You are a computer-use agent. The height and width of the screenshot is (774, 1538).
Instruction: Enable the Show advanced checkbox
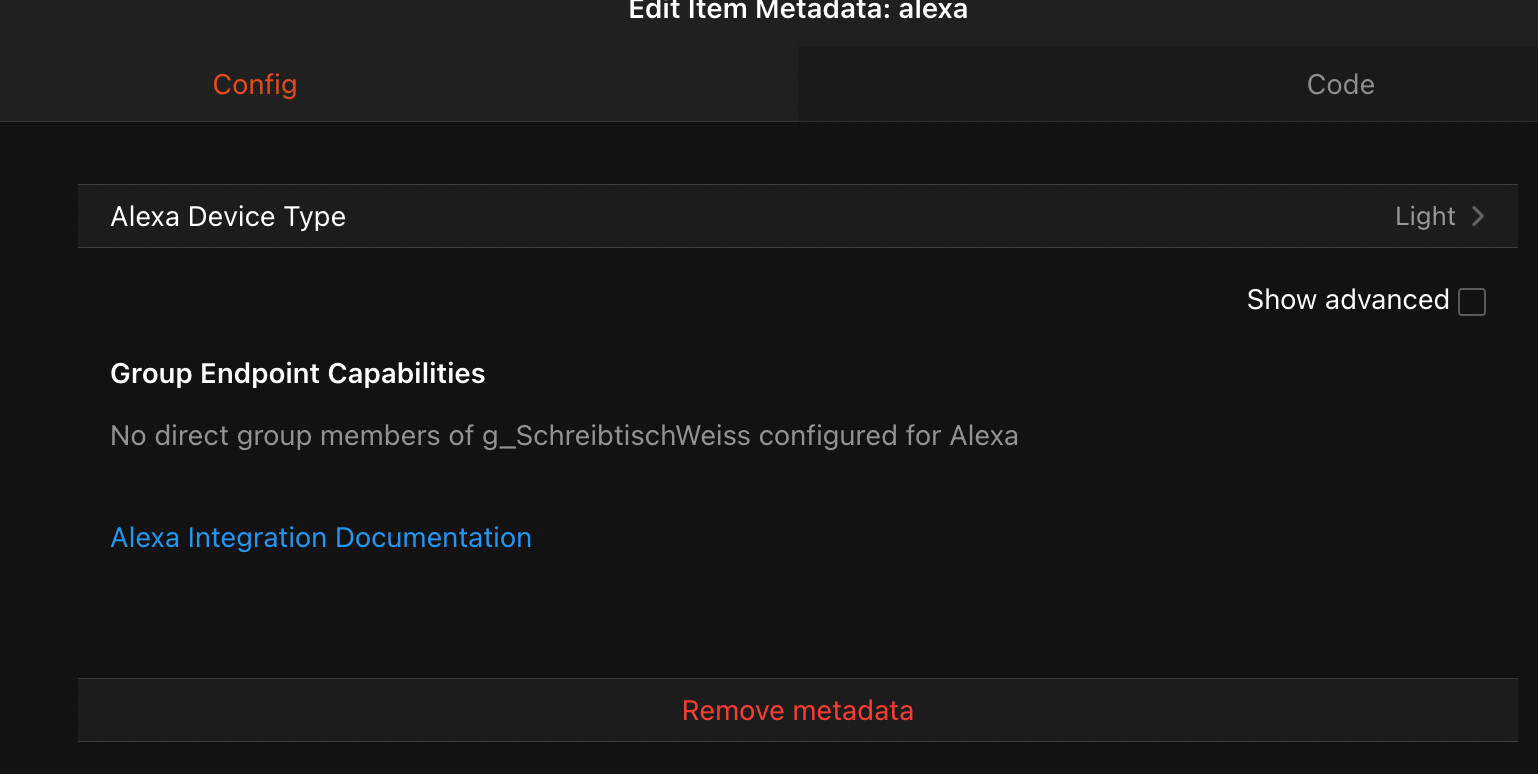pyautogui.click(x=1471, y=301)
